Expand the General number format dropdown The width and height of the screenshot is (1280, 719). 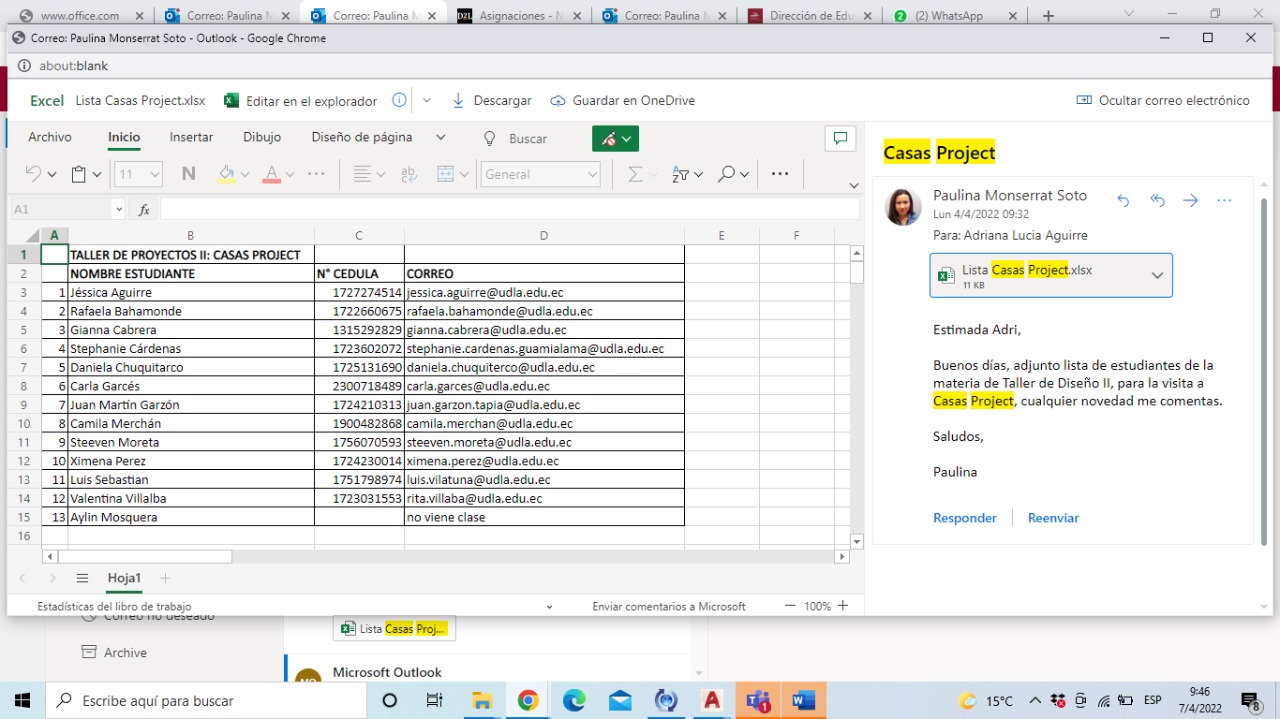(x=591, y=174)
